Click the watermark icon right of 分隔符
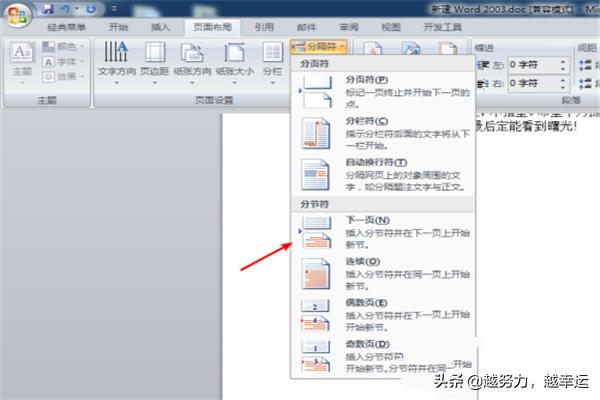The image size is (600, 400). (x=373, y=49)
